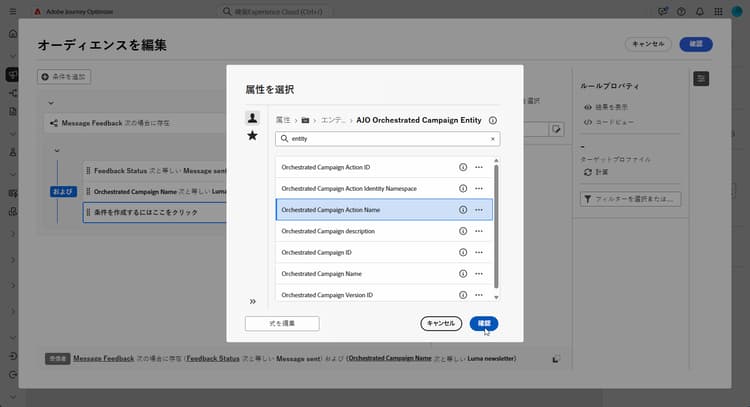Click info icon for Orchestrated Campaign description
Viewport: 750px width, 407px height.
463,231
